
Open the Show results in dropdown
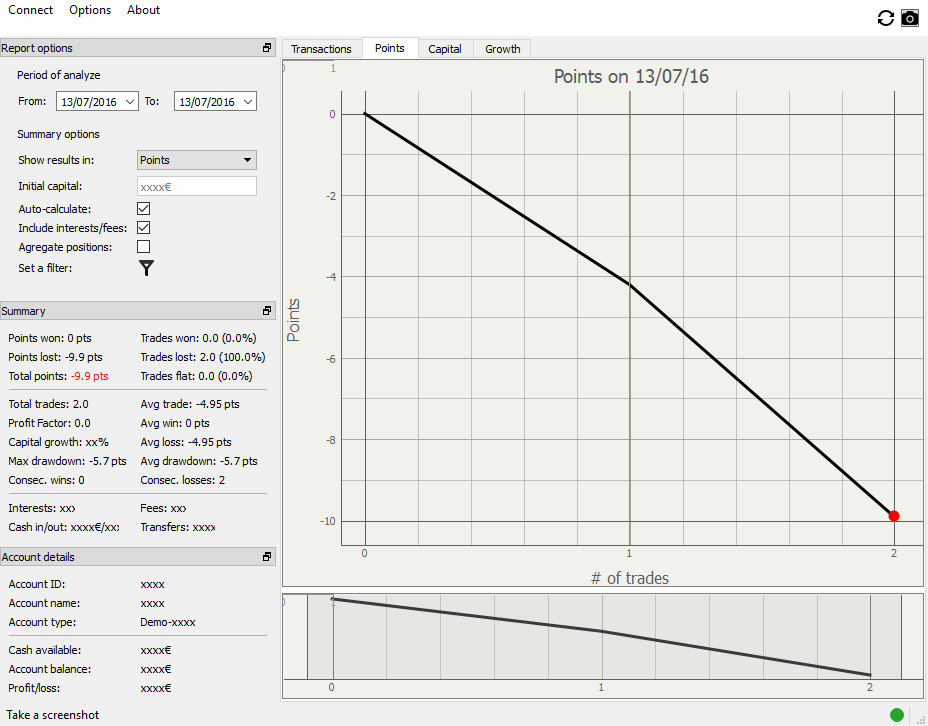196,160
